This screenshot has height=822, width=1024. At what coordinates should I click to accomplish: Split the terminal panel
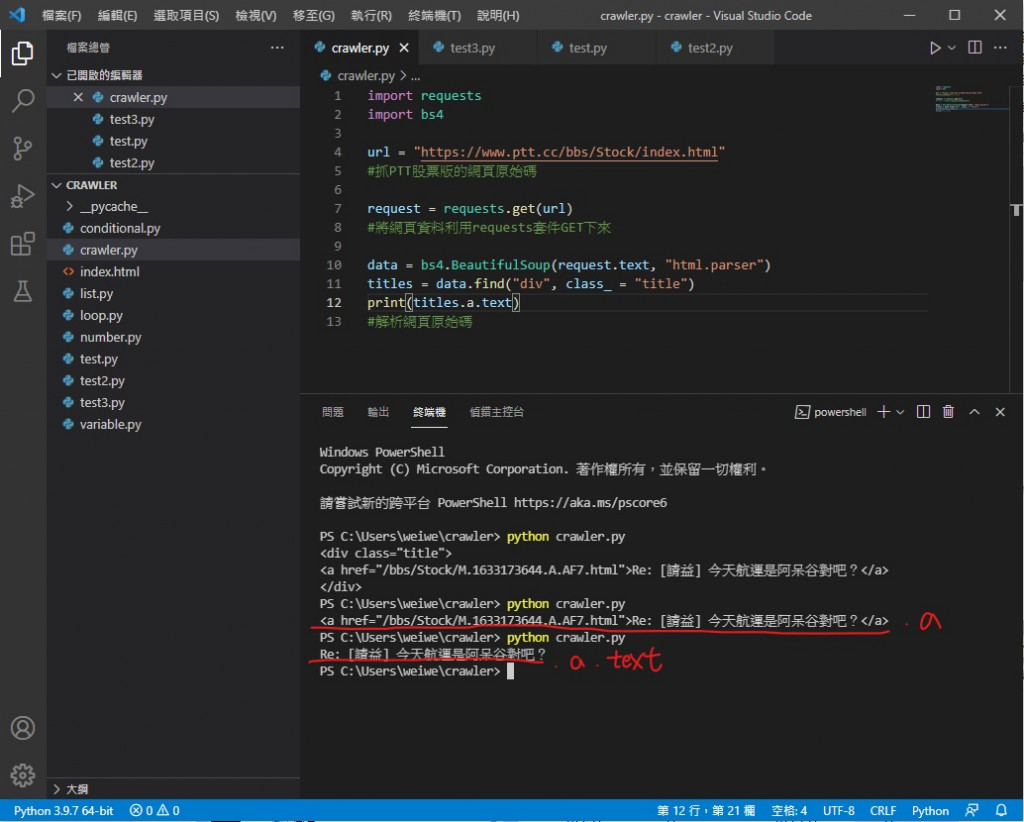(923, 412)
